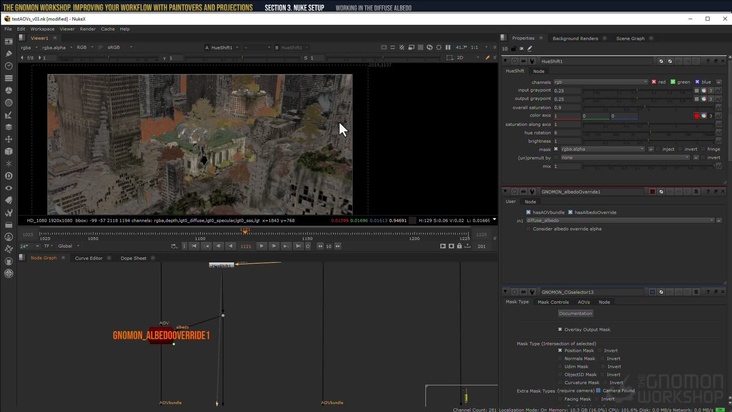Play backward in the timeline
Image resolution: width=732 pixels, height=412 pixels.
click(231, 246)
